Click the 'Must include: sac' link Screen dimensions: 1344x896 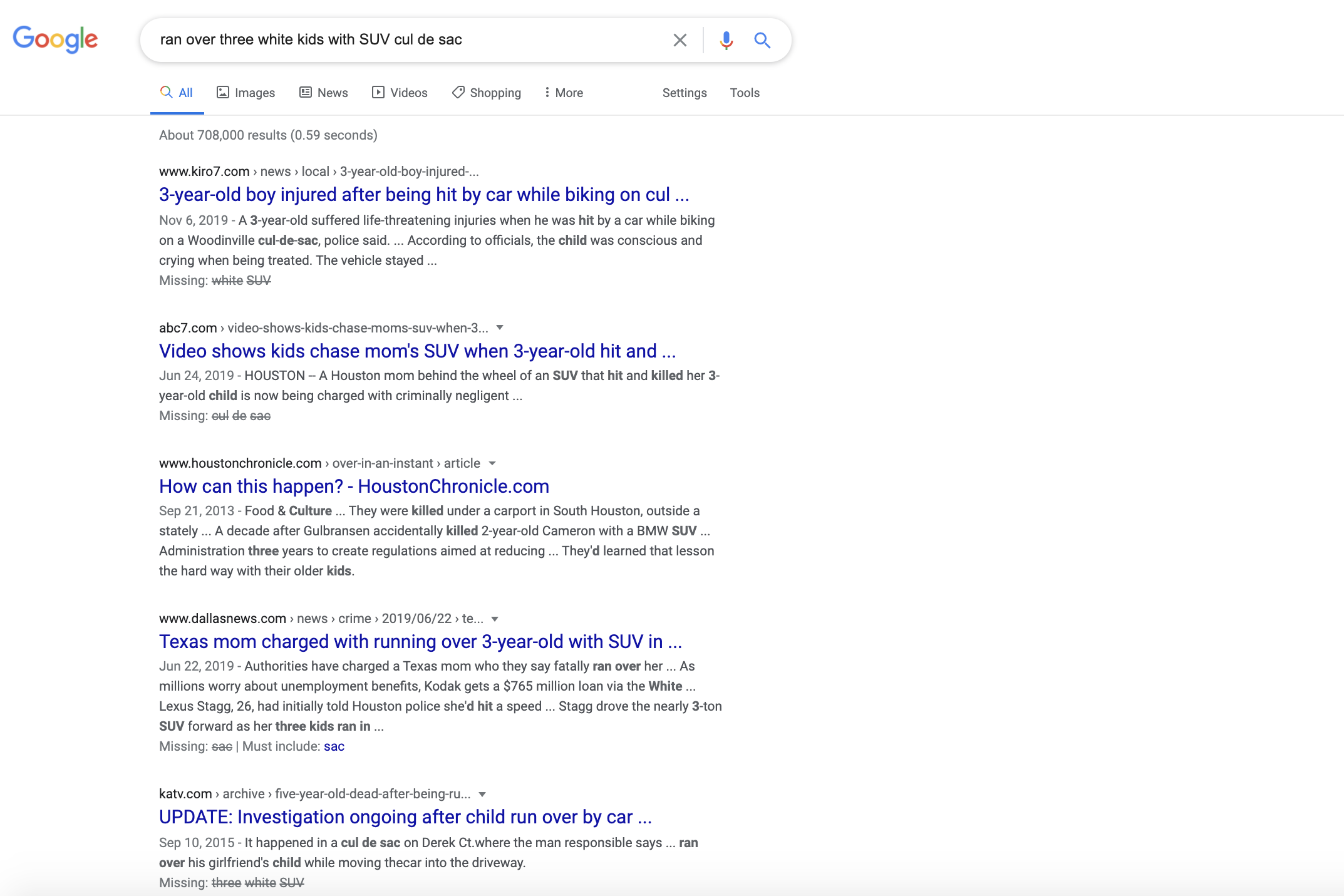point(334,746)
